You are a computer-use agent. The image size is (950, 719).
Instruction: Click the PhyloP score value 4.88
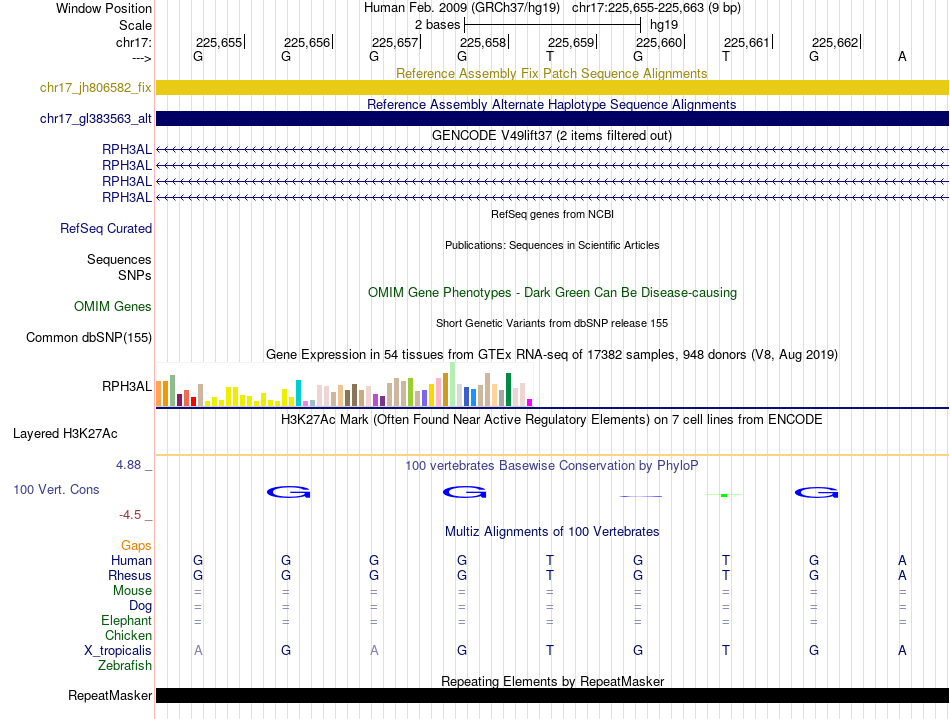(x=128, y=465)
